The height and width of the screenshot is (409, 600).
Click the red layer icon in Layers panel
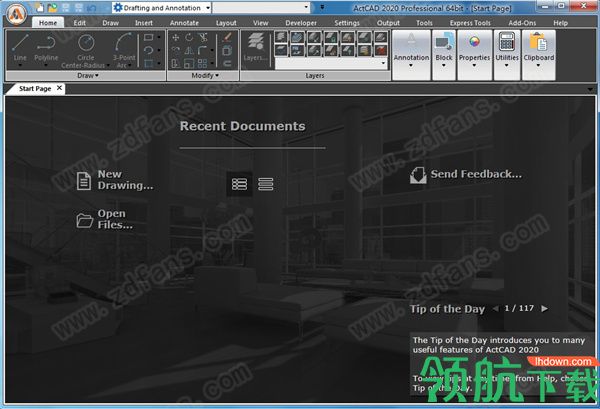point(381,50)
